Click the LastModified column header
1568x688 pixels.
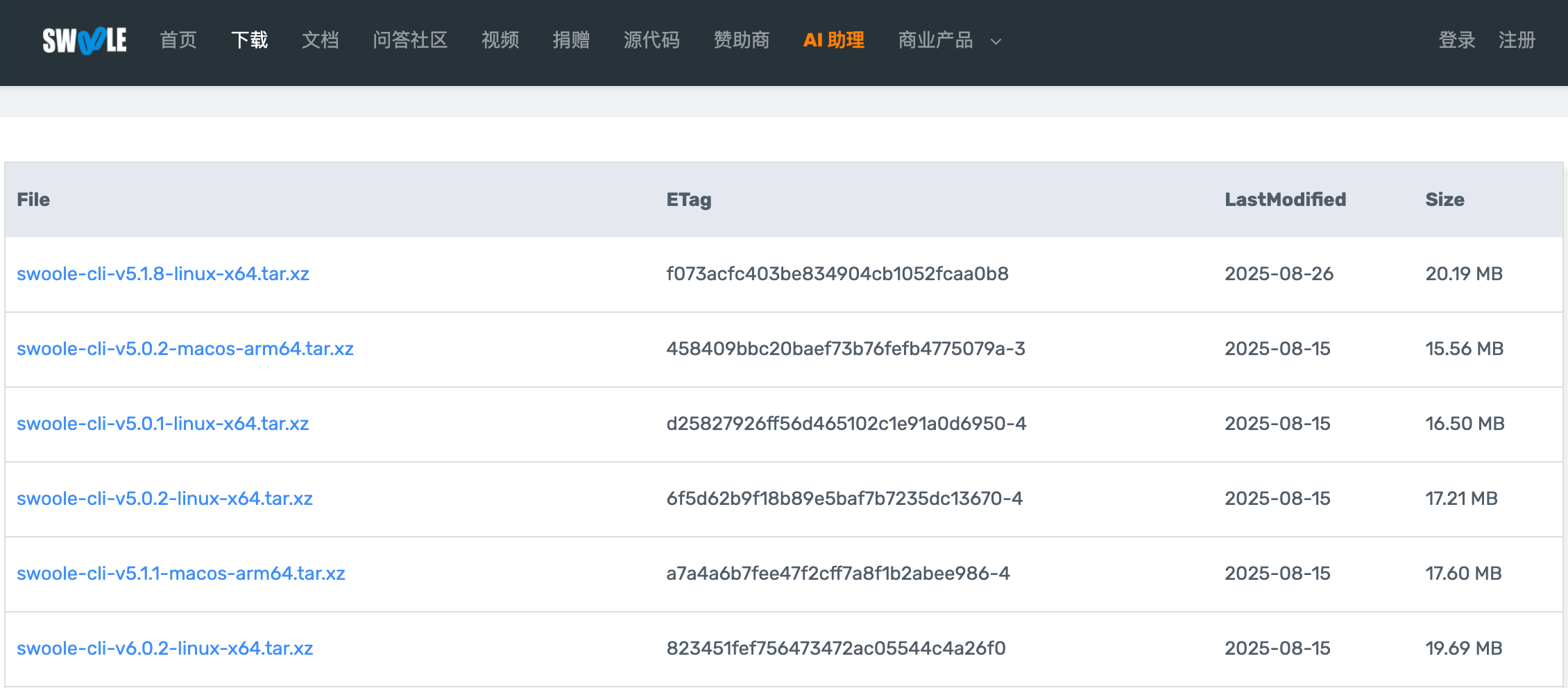pyautogui.click(x=1285, y=200)
